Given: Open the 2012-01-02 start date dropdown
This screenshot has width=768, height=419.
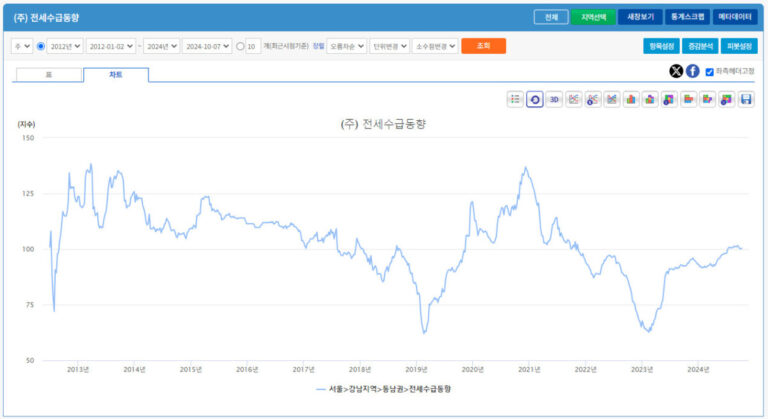Looking at the screenshot, I should (x=111, y=46).
